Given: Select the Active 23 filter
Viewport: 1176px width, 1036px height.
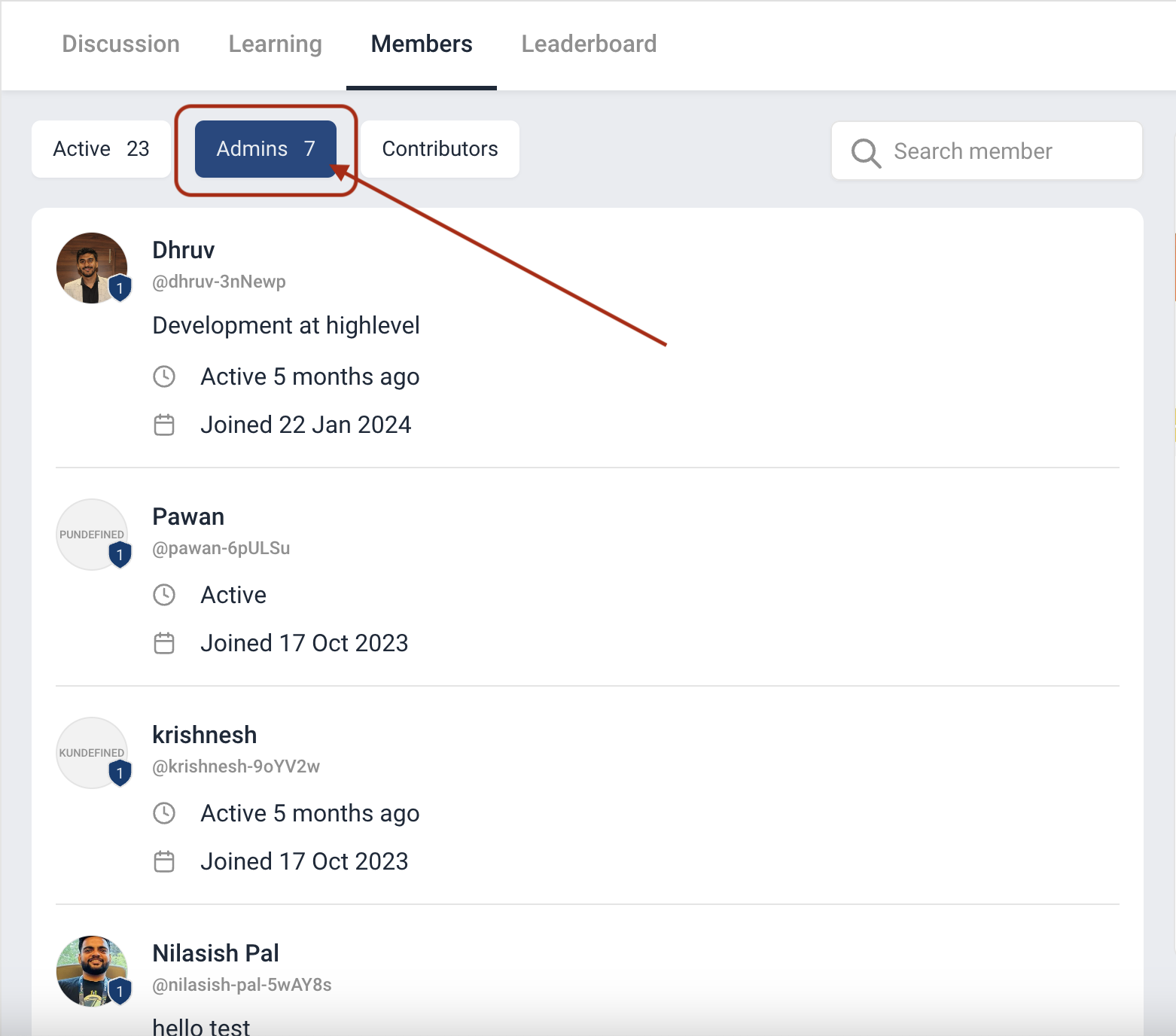Looking at the screenshot, I should tap(101, 149).
